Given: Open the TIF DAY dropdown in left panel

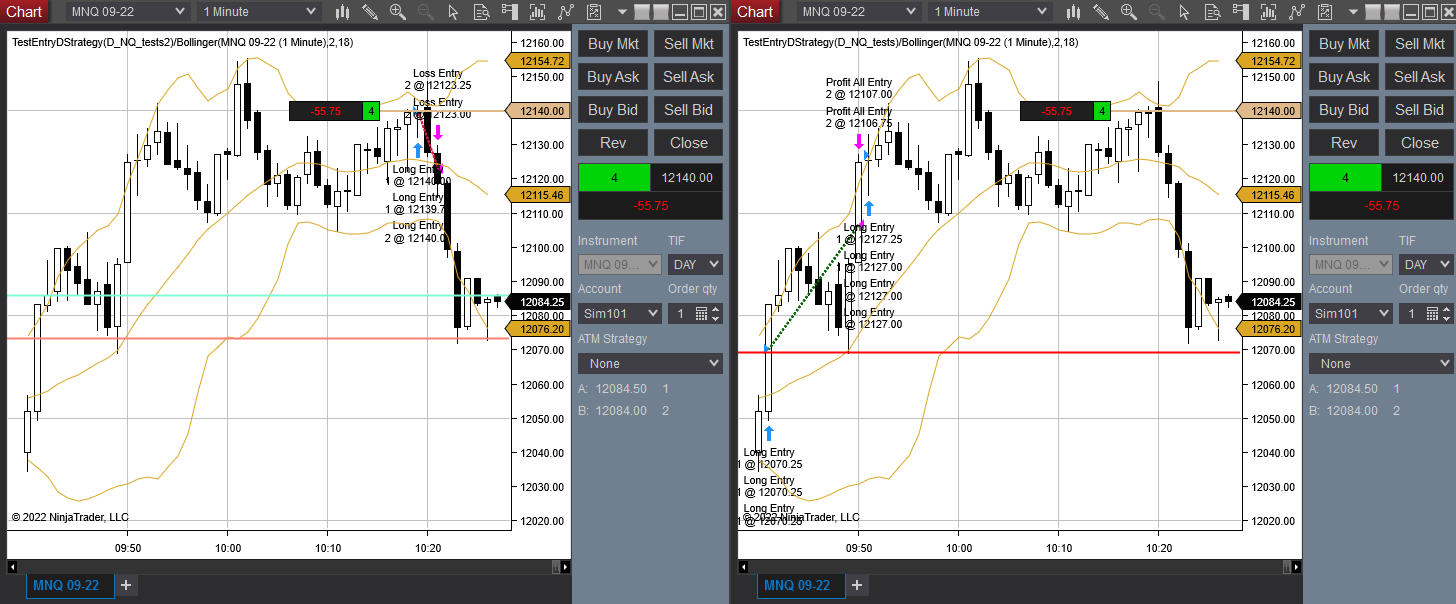Looking at the screenshot, I should click(695, 265).
